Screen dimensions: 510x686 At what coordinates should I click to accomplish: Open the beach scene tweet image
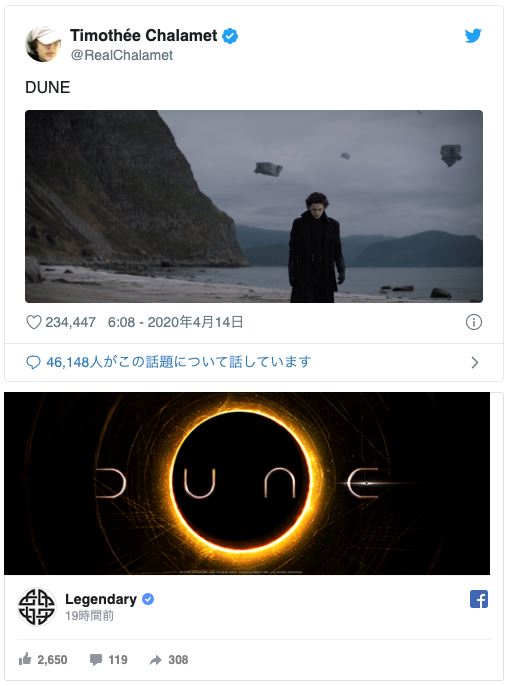254,206
